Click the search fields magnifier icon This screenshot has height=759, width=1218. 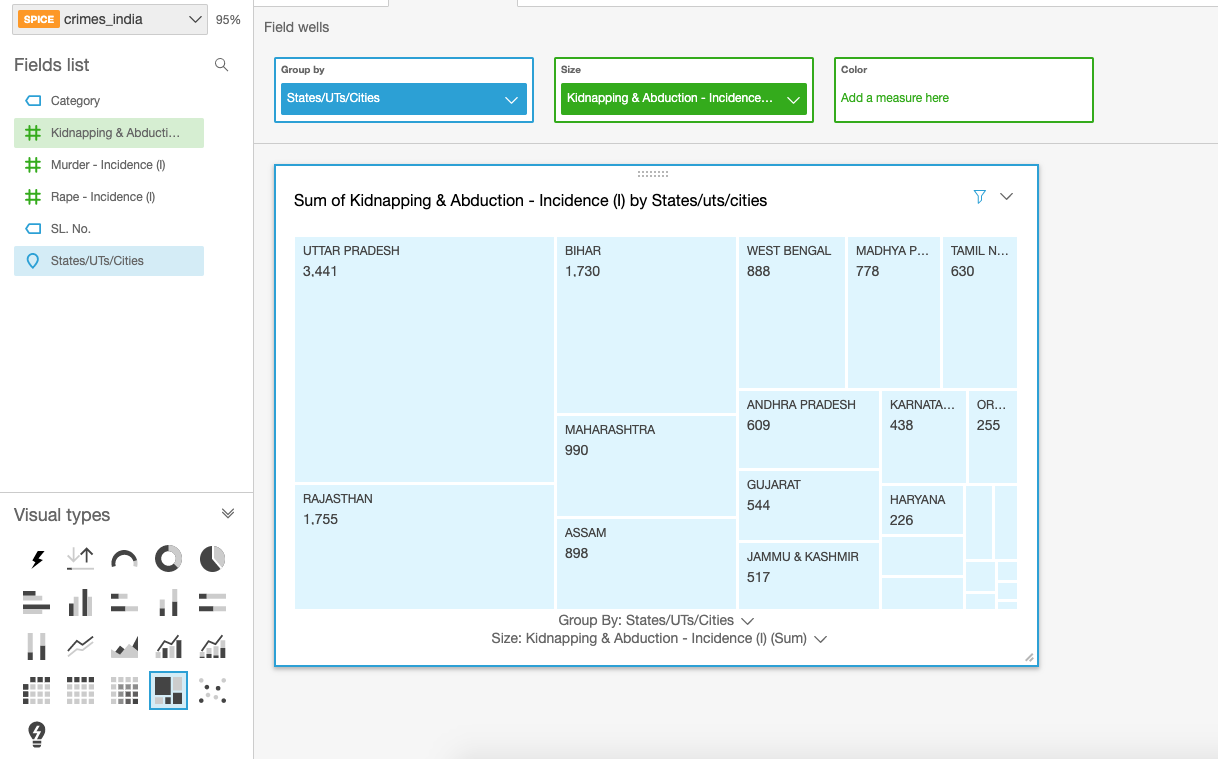222,65
